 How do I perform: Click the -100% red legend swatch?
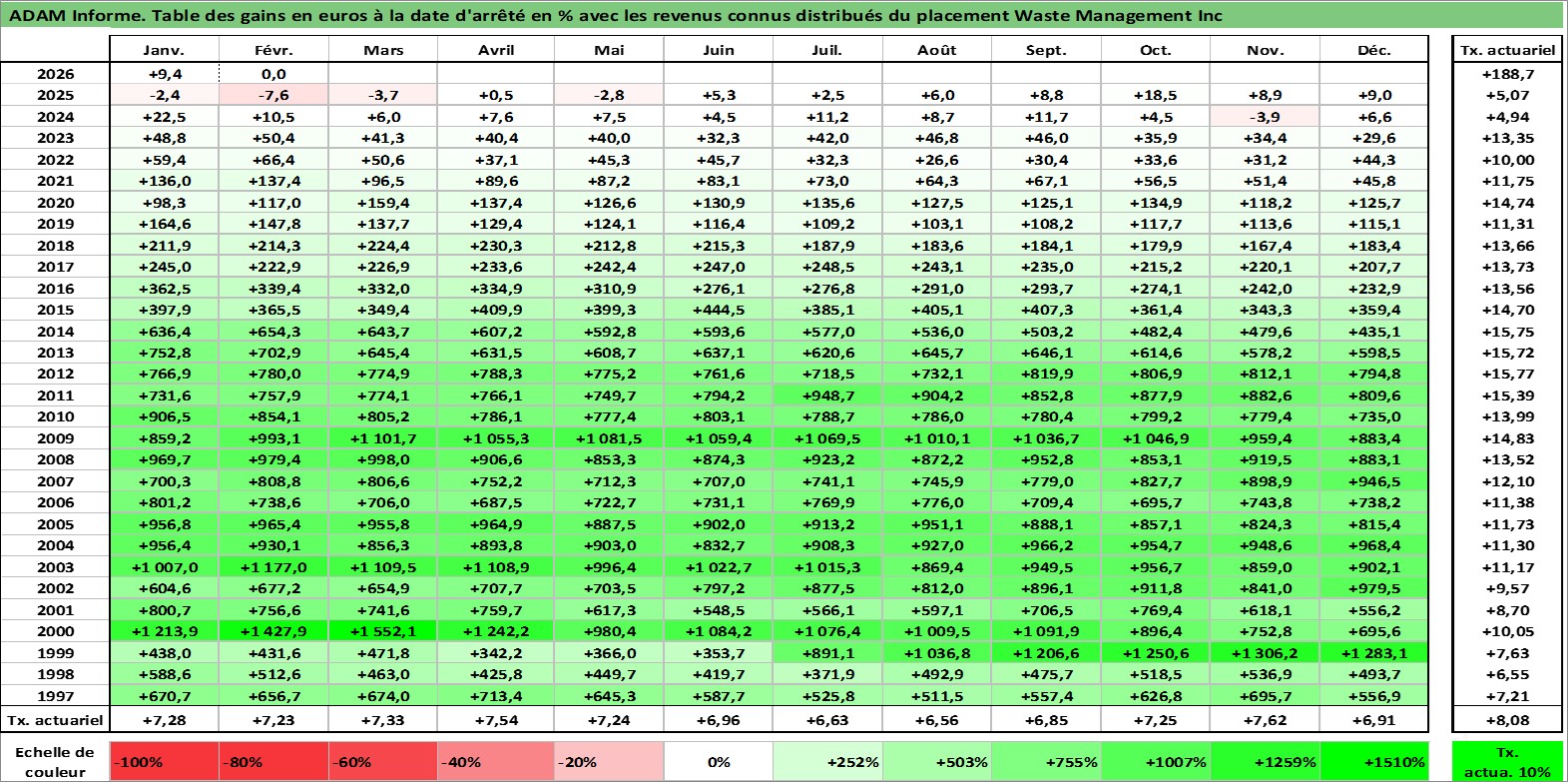[164, 761]
